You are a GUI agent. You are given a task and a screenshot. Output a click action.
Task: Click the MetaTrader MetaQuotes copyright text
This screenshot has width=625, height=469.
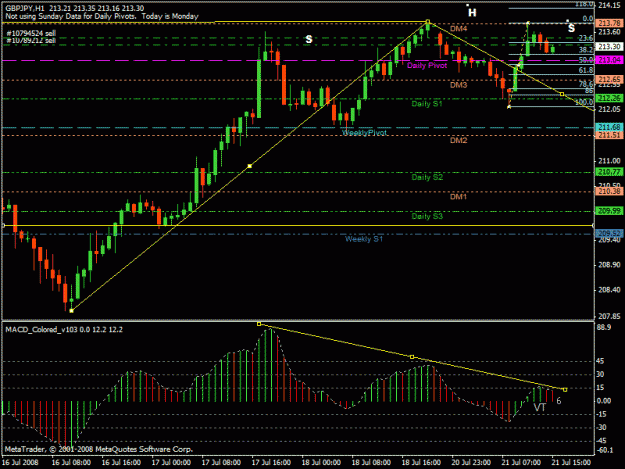(x=99, y=449)
